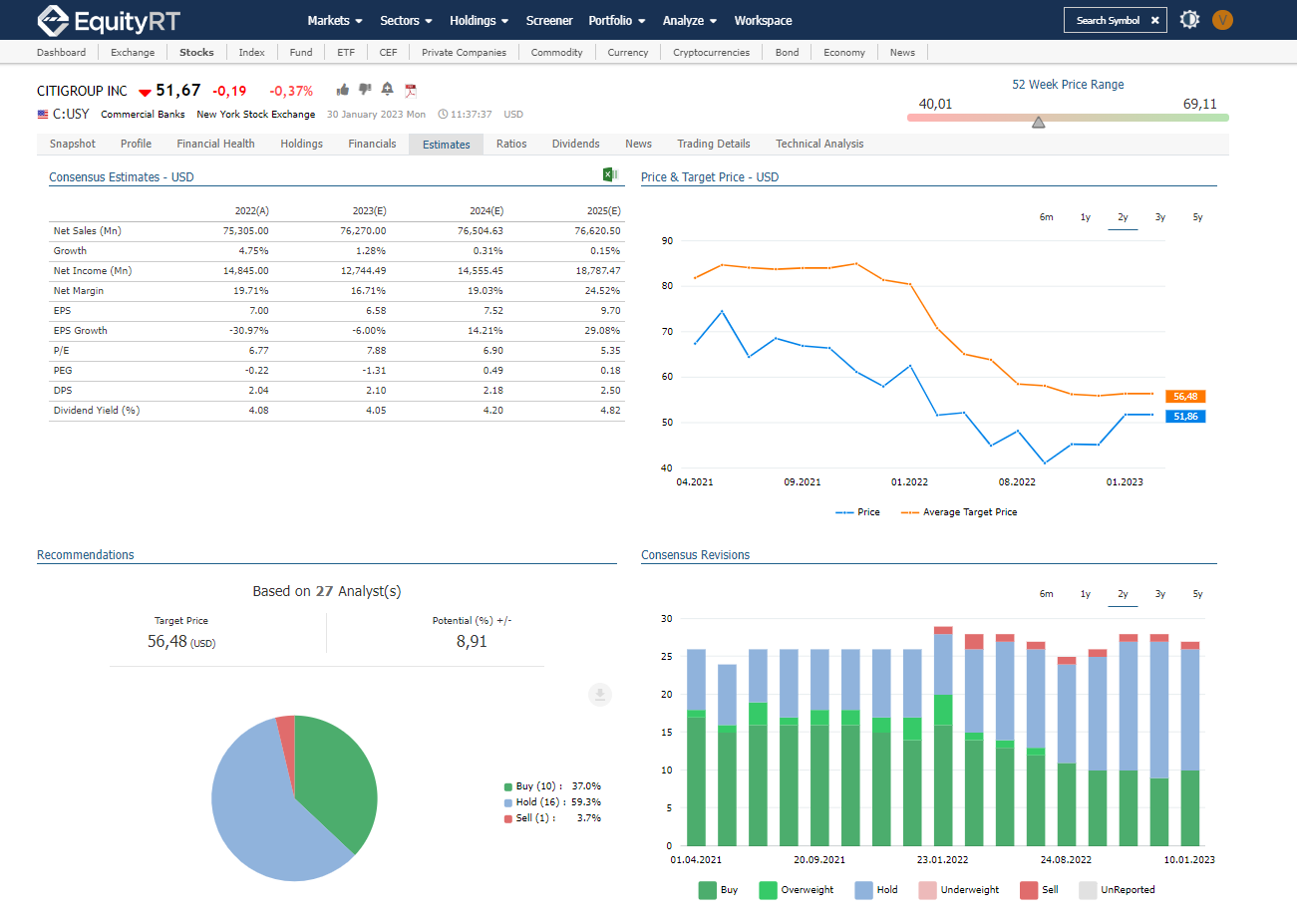This screenshot has width=1297, height=924.
Task: Go to the Trading Details tab
Action: [714, 144]
